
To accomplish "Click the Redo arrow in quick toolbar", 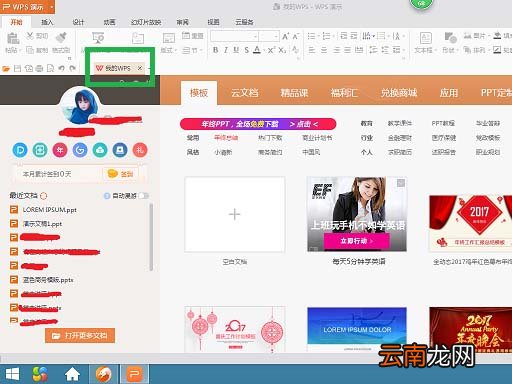I will [73, 68].
